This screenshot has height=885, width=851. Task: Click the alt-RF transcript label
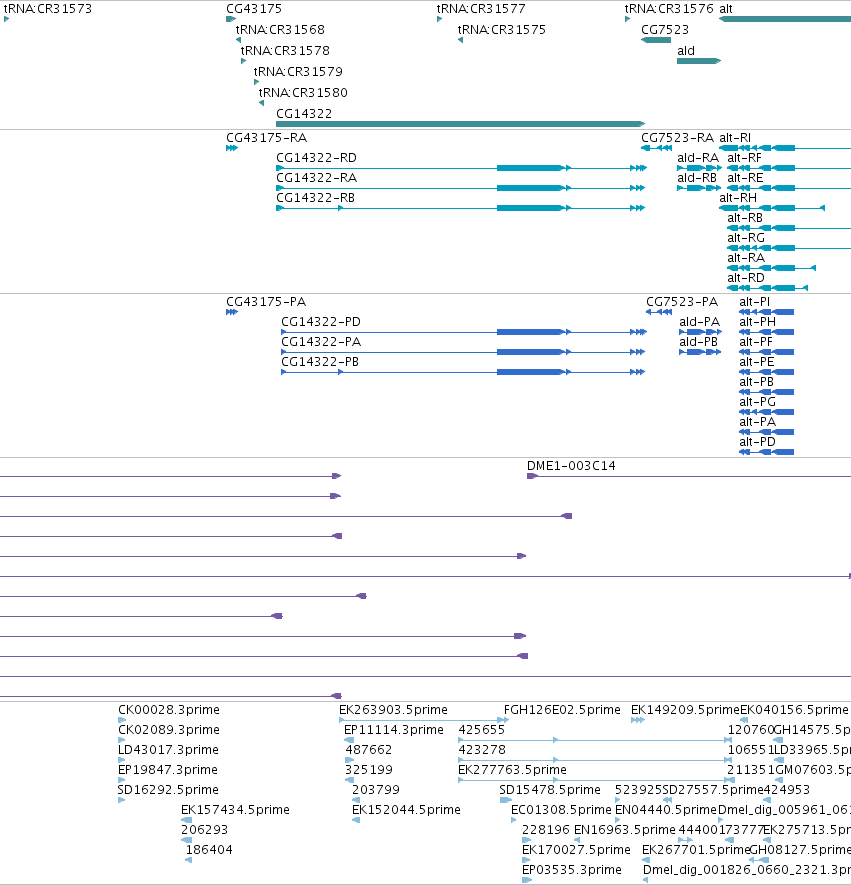(x=744, y=157)
